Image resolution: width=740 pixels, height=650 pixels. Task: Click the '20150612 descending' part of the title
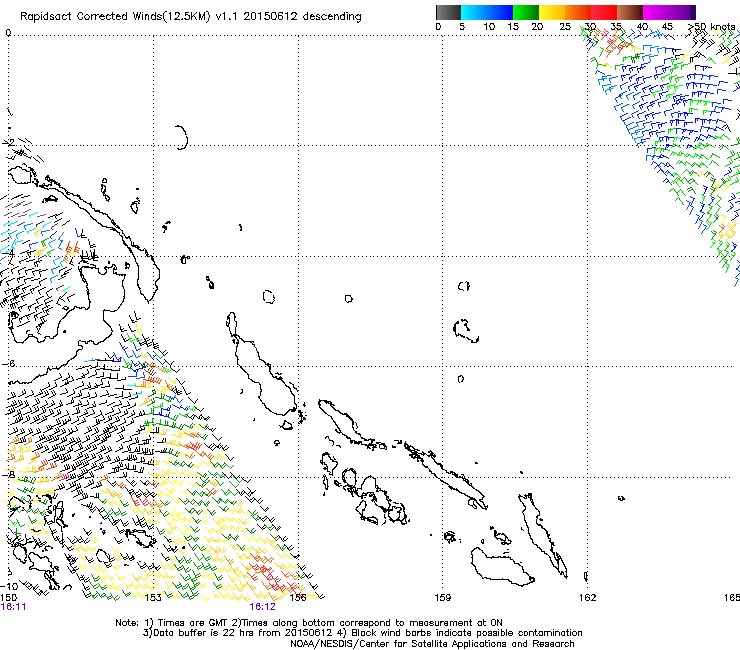point(303,17)
